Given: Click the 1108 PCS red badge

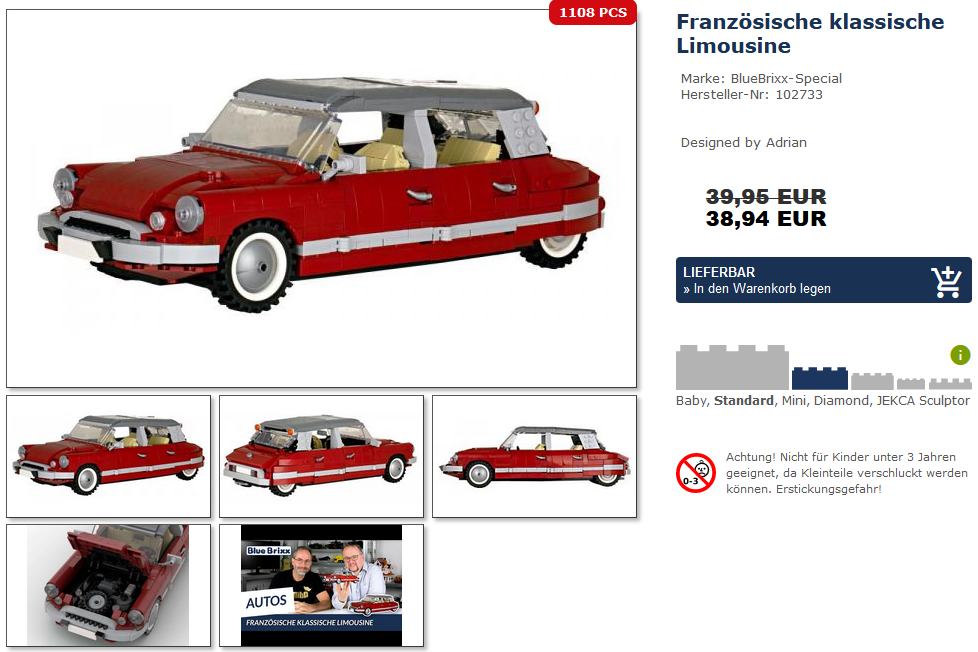Looking at the screenshot, I should pos(593,12).
